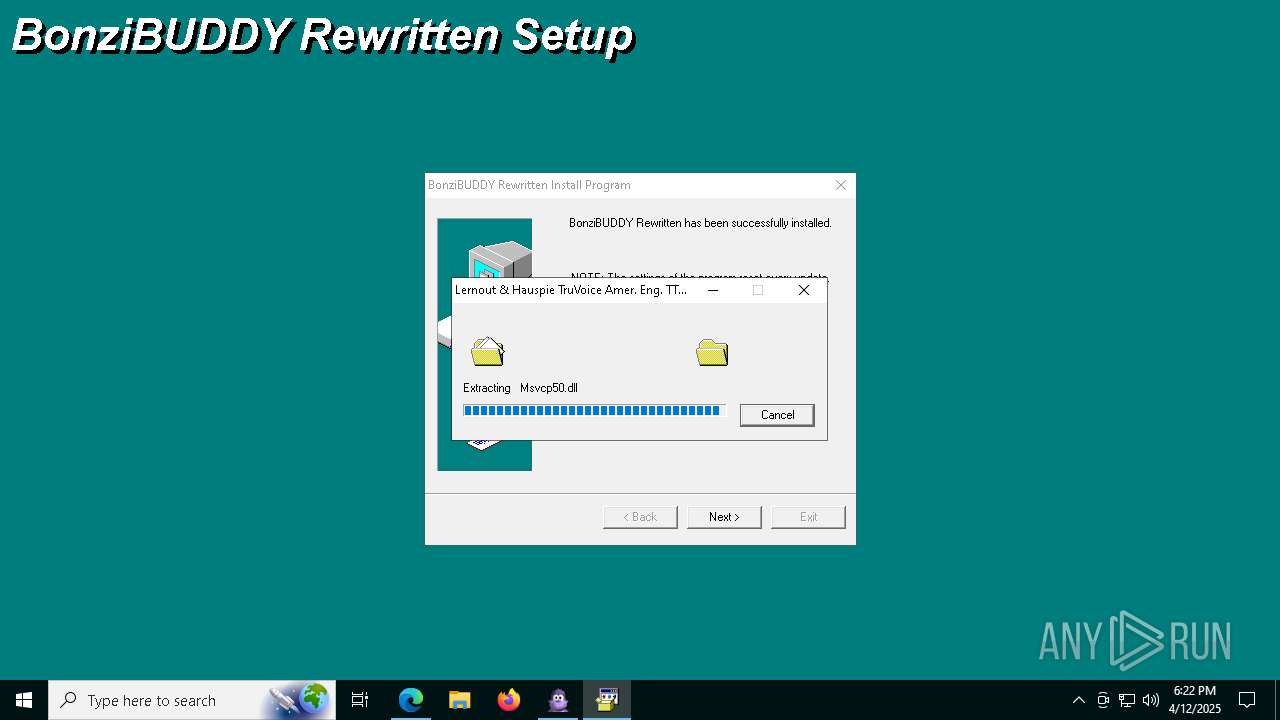Image resolution: width=1280 pixels, height=720 pixels.
Task: Open the volume control tray icon
Action: (1151, 700)
